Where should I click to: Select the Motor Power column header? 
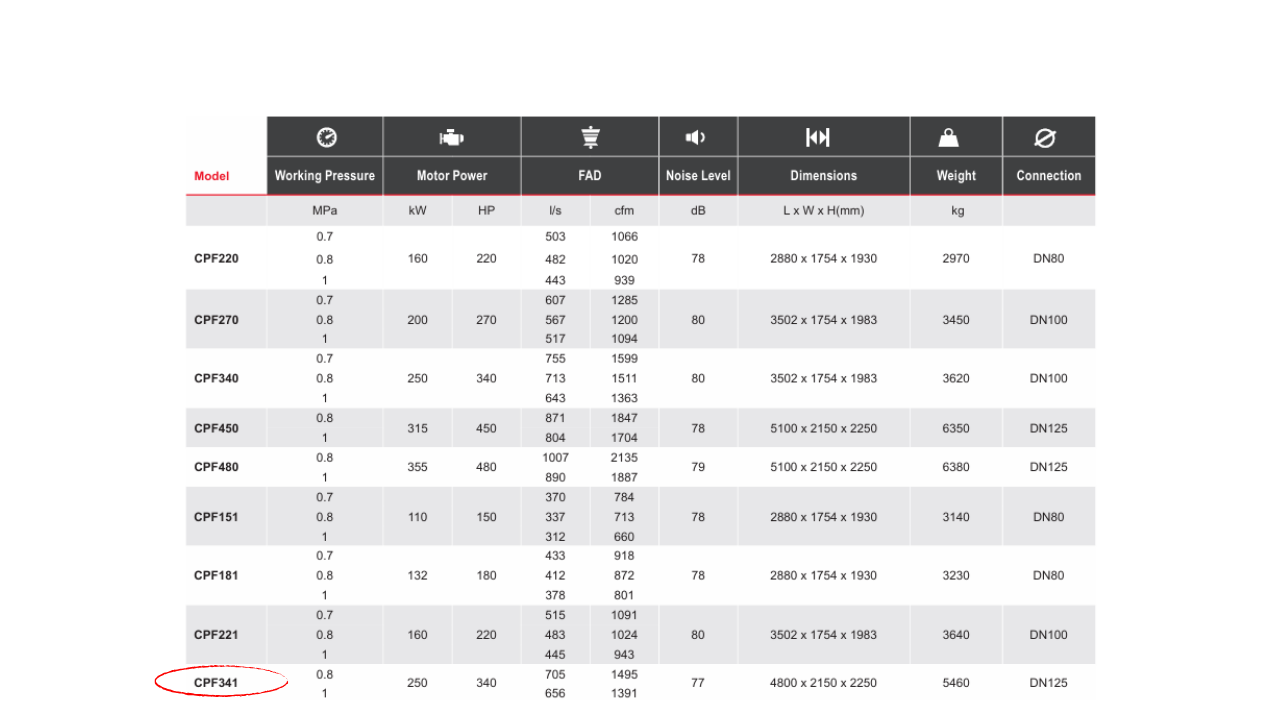pyautogui.click(x=452, y=175)
